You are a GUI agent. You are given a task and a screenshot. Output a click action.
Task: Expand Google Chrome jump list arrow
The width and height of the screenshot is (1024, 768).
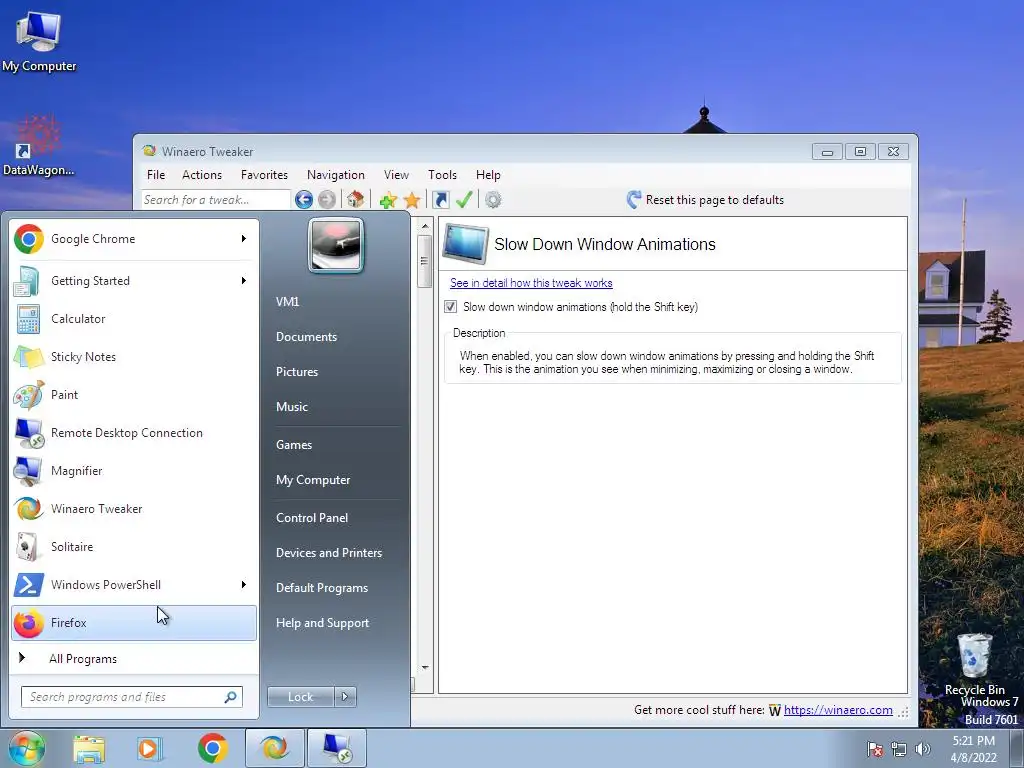click(244, 239)
